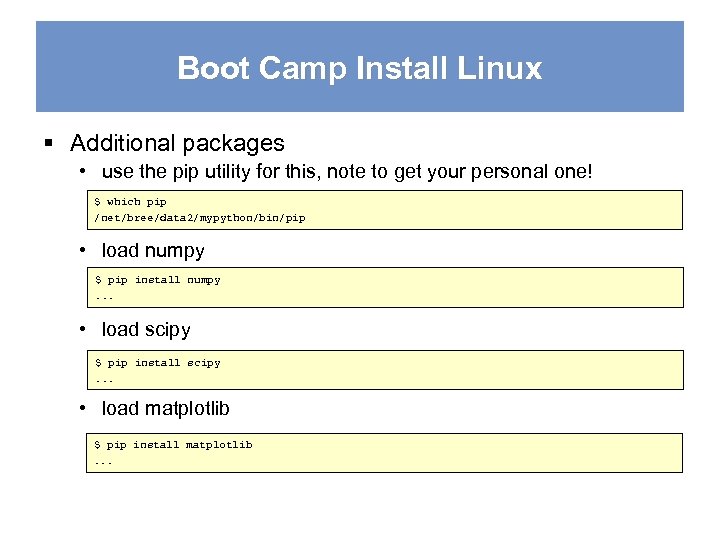Image resolution: width=720 pixels, height=540 pixels.
Task: Click the "load scipy" bullet text
Action: pos(146,330)
